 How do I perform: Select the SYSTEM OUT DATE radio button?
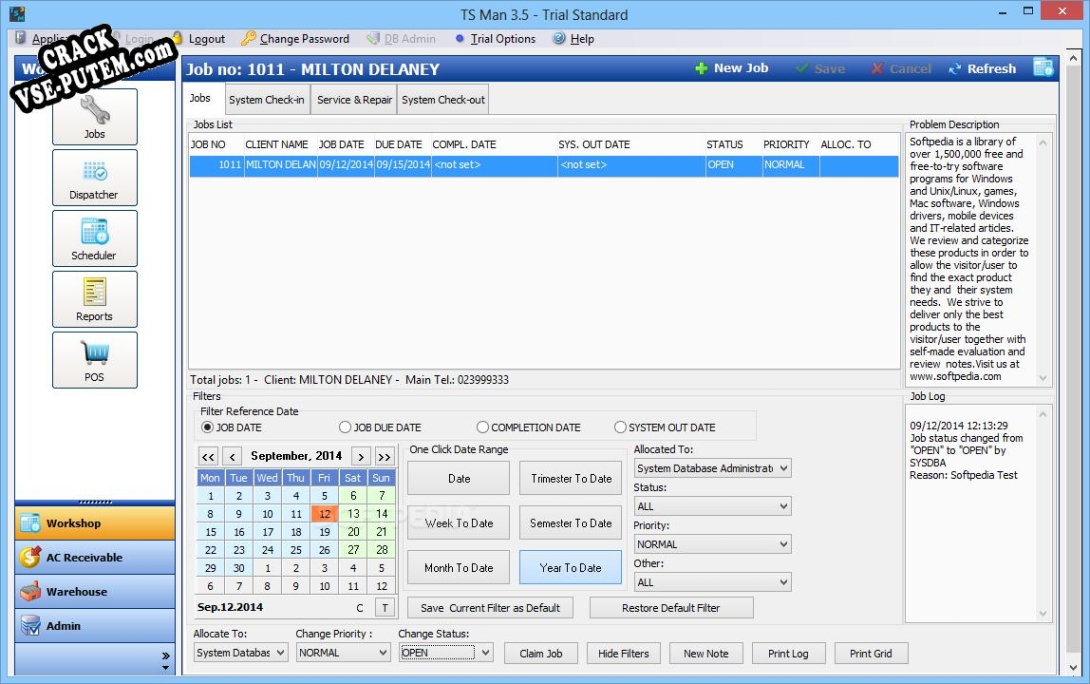(620, 428)
